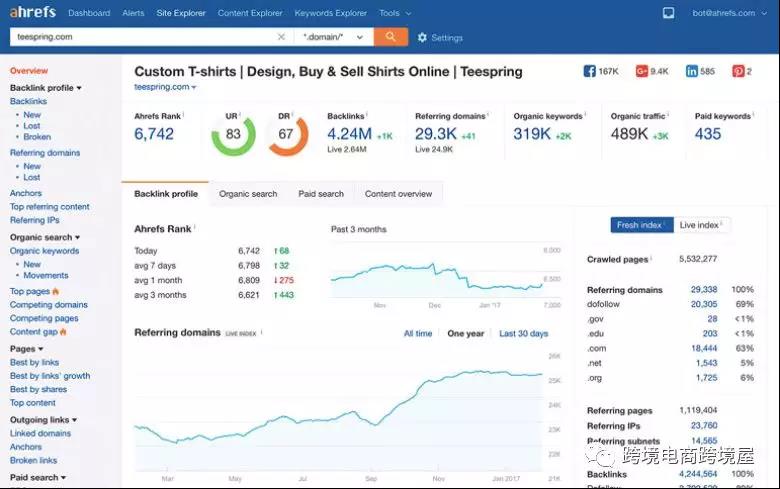Click Referring IPs count 23,760
Viewport: 780px width, 489px height.
(x=704, y=425)
